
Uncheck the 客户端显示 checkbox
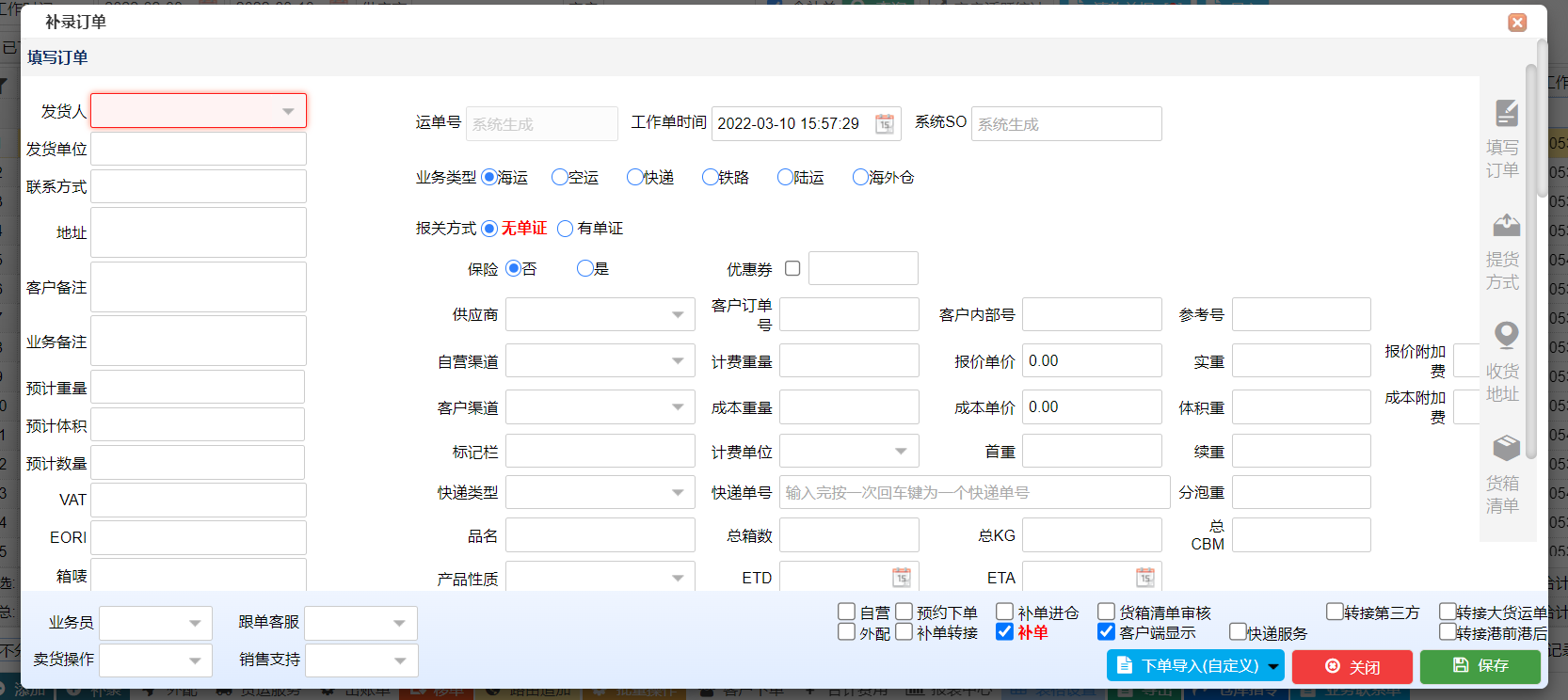click(1106, 631)
